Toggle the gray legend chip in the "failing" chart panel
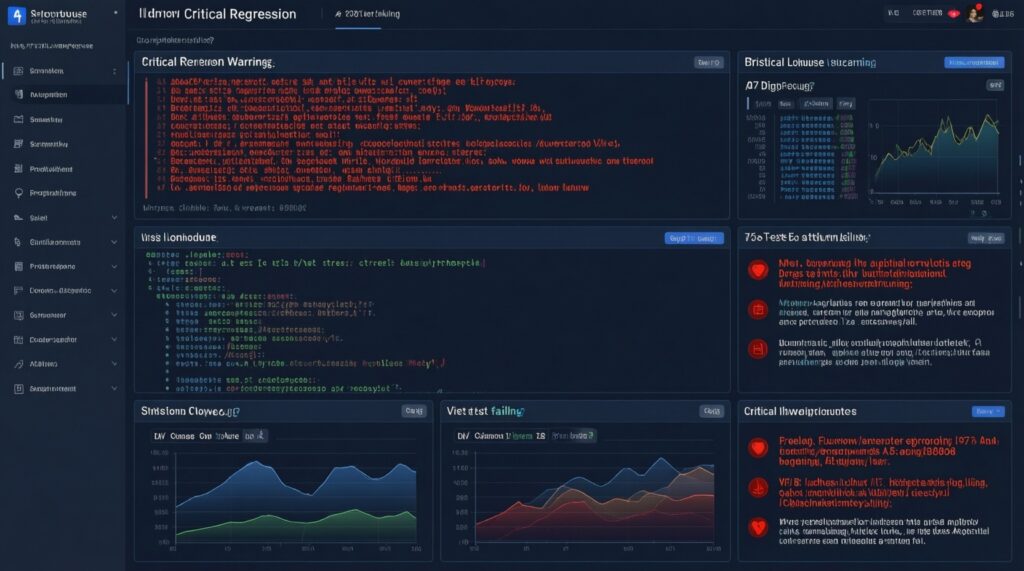This screenshot has width=1024, height=571. click(x=573, y=436)
